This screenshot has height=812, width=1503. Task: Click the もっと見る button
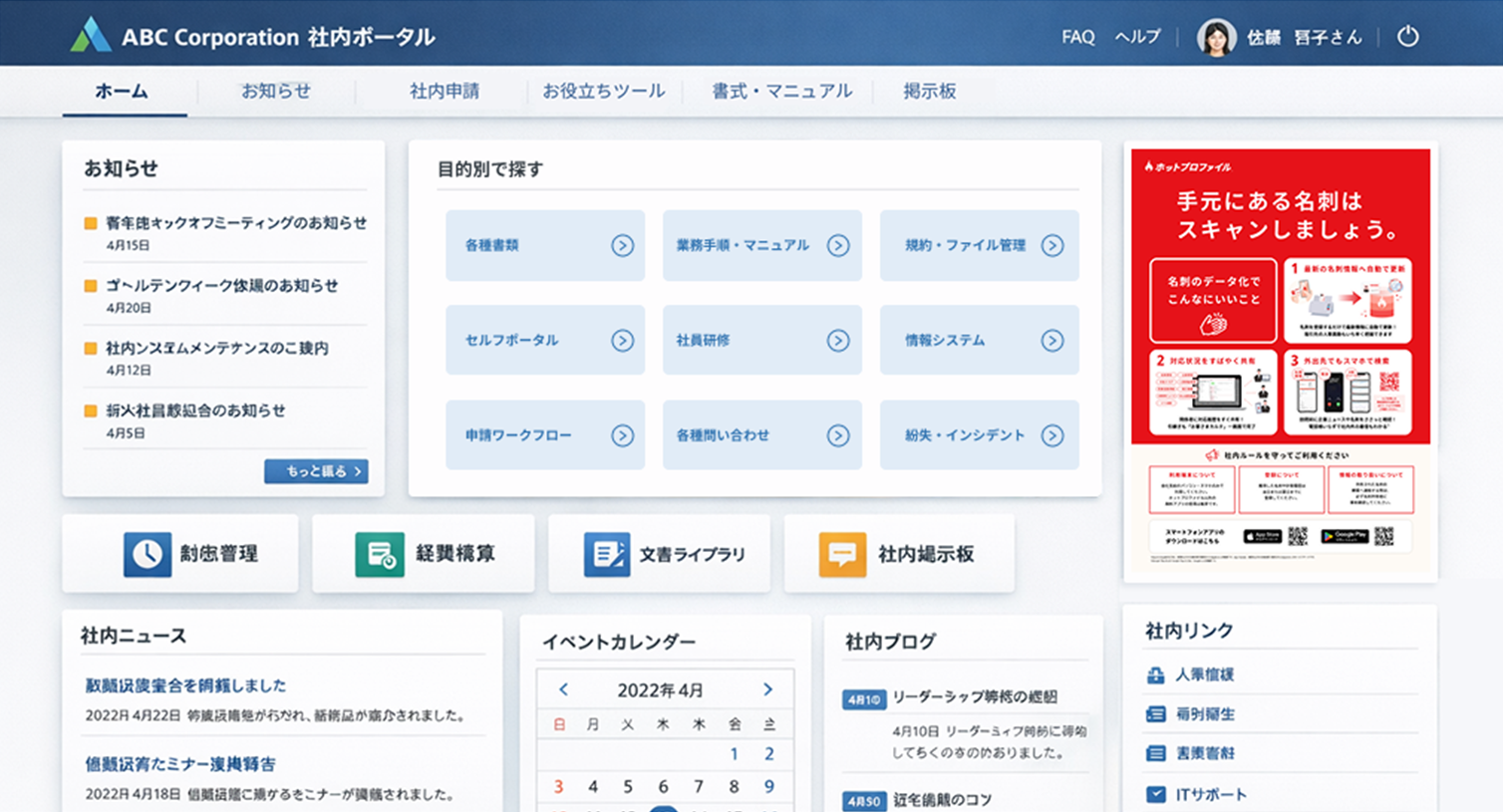pos(316,471)
